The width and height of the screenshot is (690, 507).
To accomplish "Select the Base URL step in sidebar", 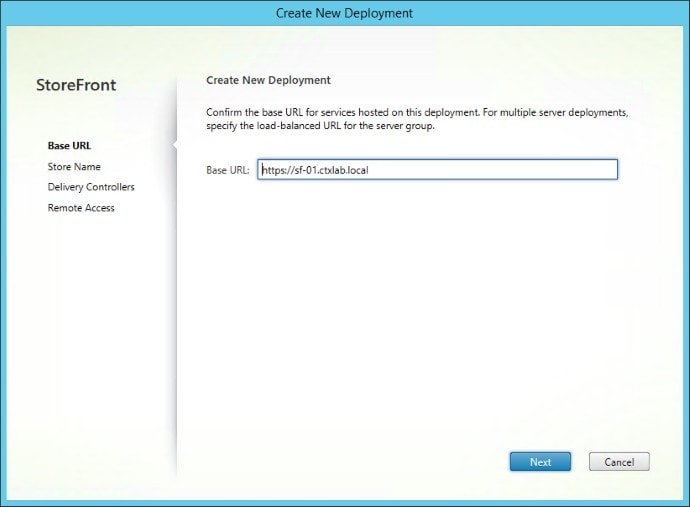I will tap(69, 146).
